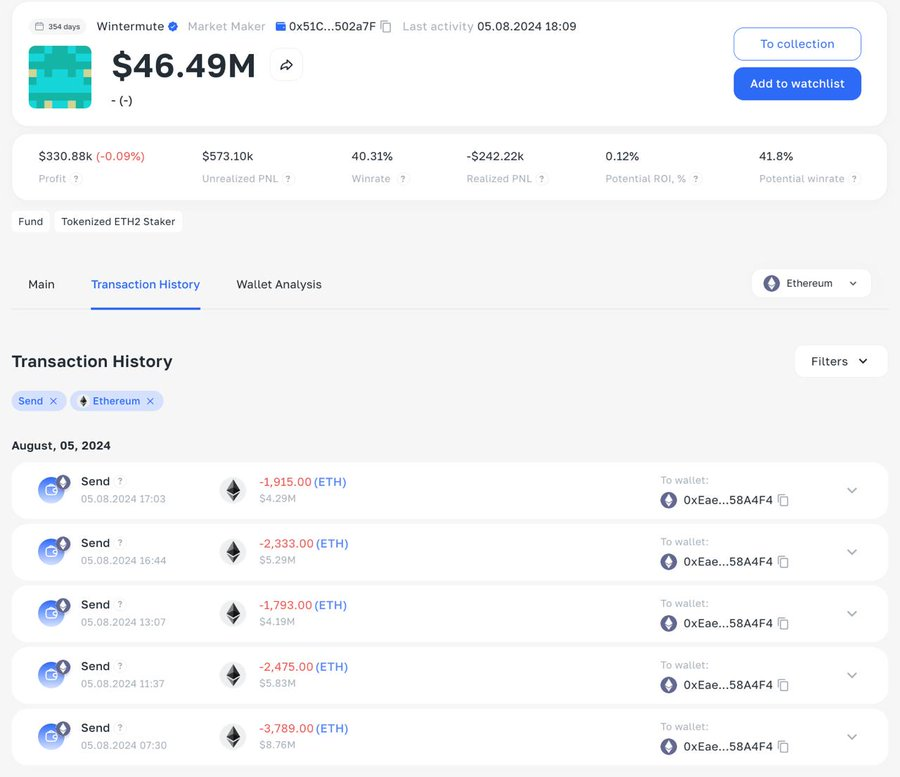Screen dimensions: 900x777
Task: Show the Potential winrate help tooltip
Action: point(854,178)
